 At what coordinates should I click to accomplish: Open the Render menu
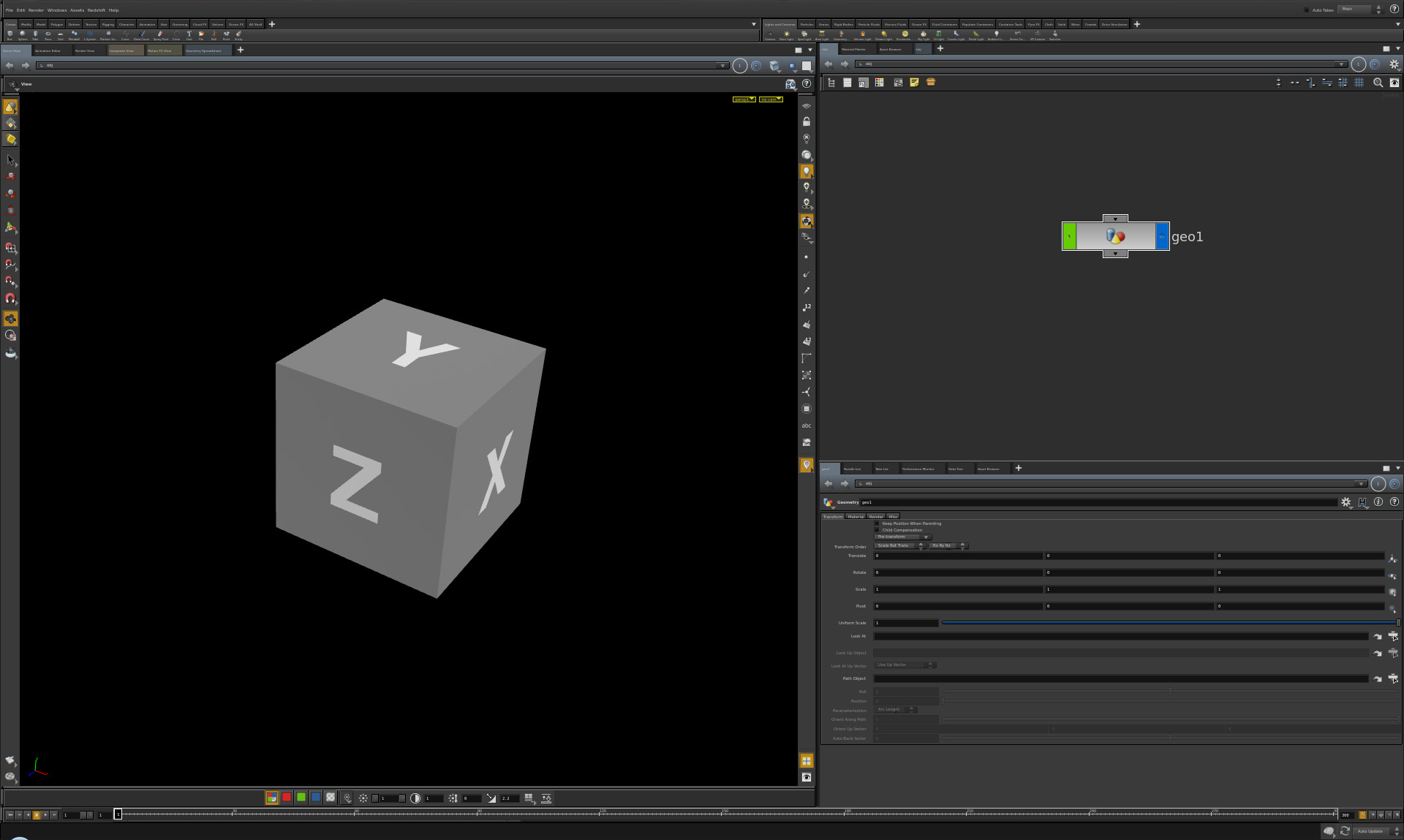[x=36, y=10]
